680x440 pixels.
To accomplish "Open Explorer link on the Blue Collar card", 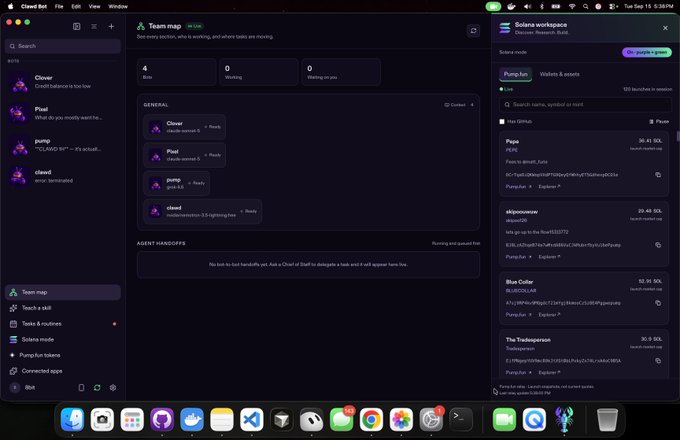I will (549, 315).
